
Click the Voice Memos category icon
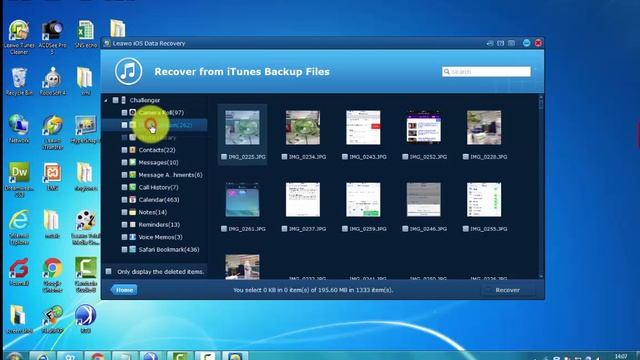(133, 237)
